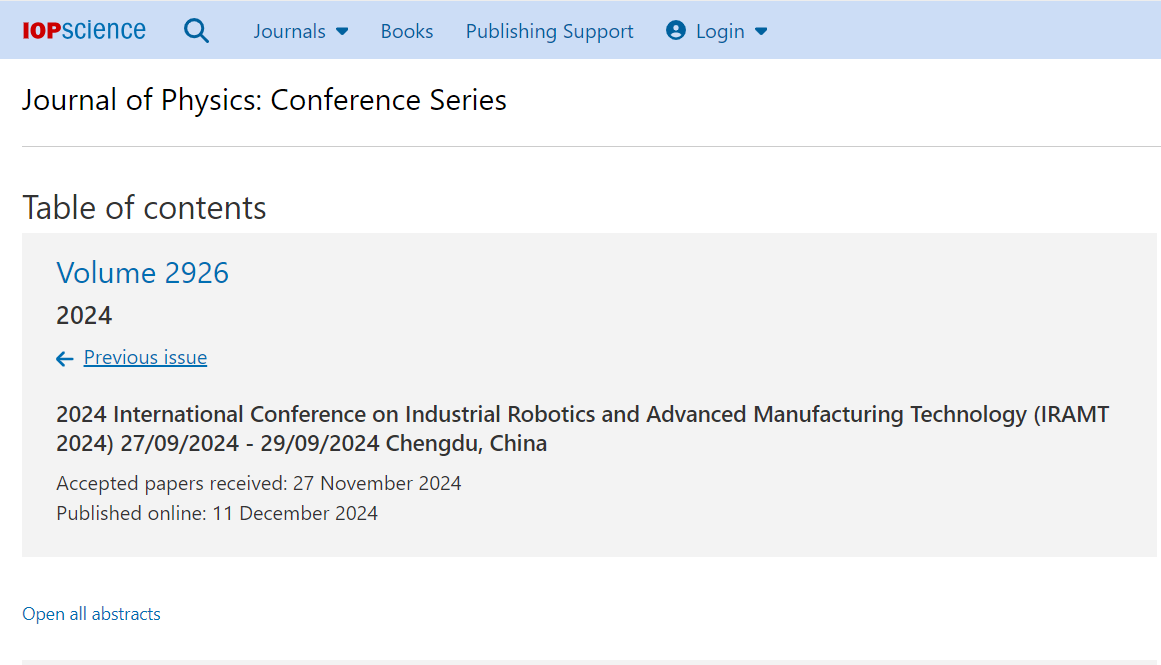Expand the Login dropdown arrow
The image size is (1161, 665).
tap(761, 32)
